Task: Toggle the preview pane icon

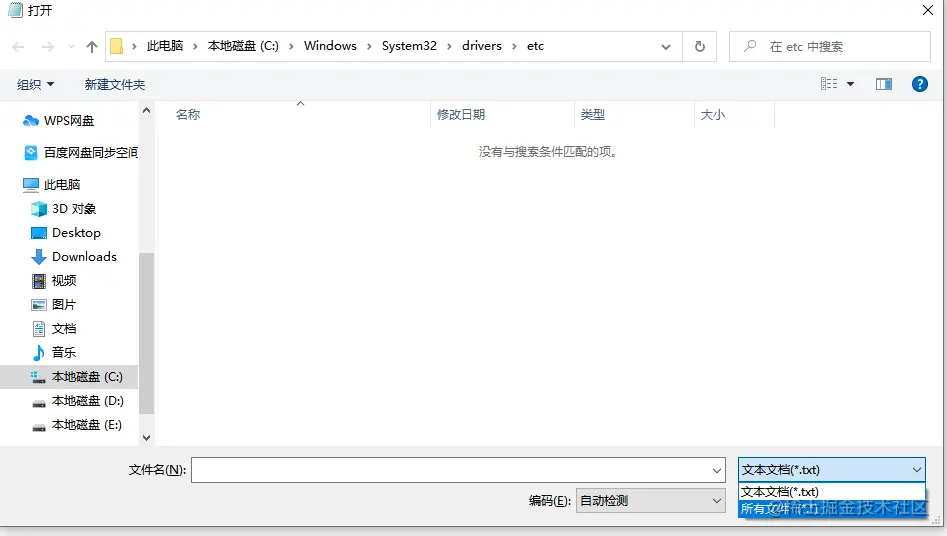Action: tap(884, 84)
